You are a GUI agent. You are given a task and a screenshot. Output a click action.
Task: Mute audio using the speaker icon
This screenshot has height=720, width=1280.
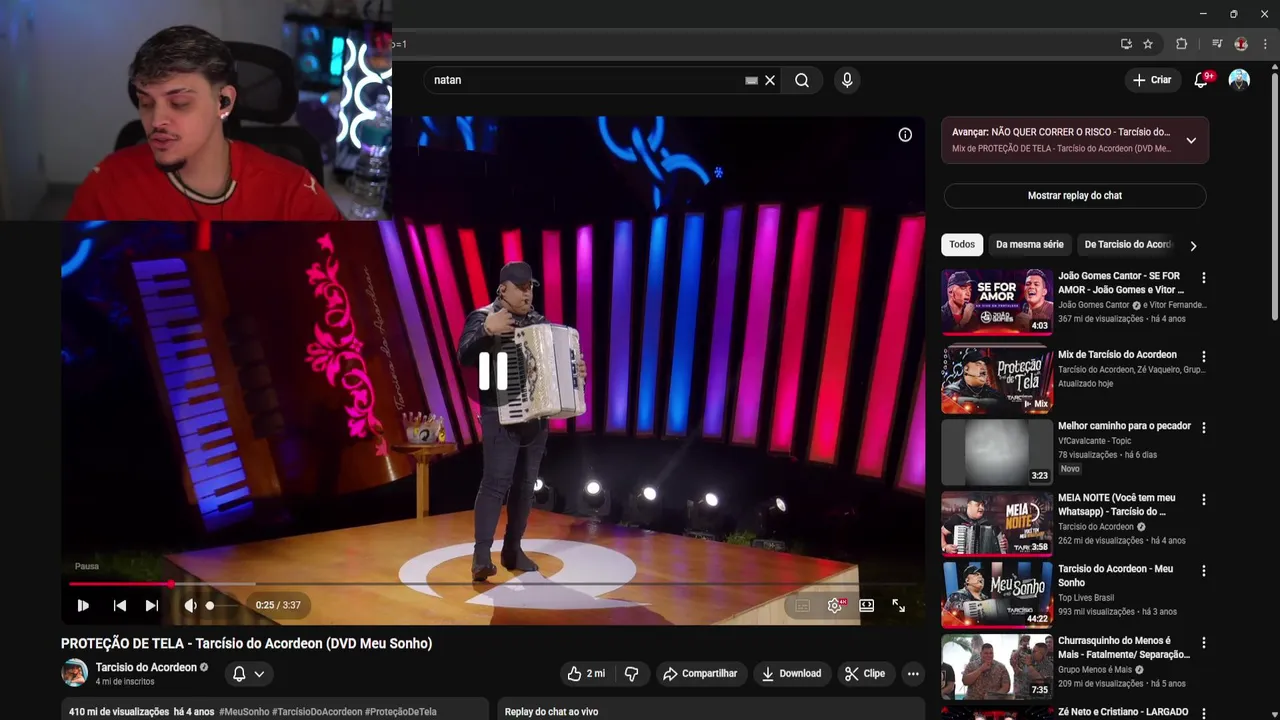click(x=190, y=605)
